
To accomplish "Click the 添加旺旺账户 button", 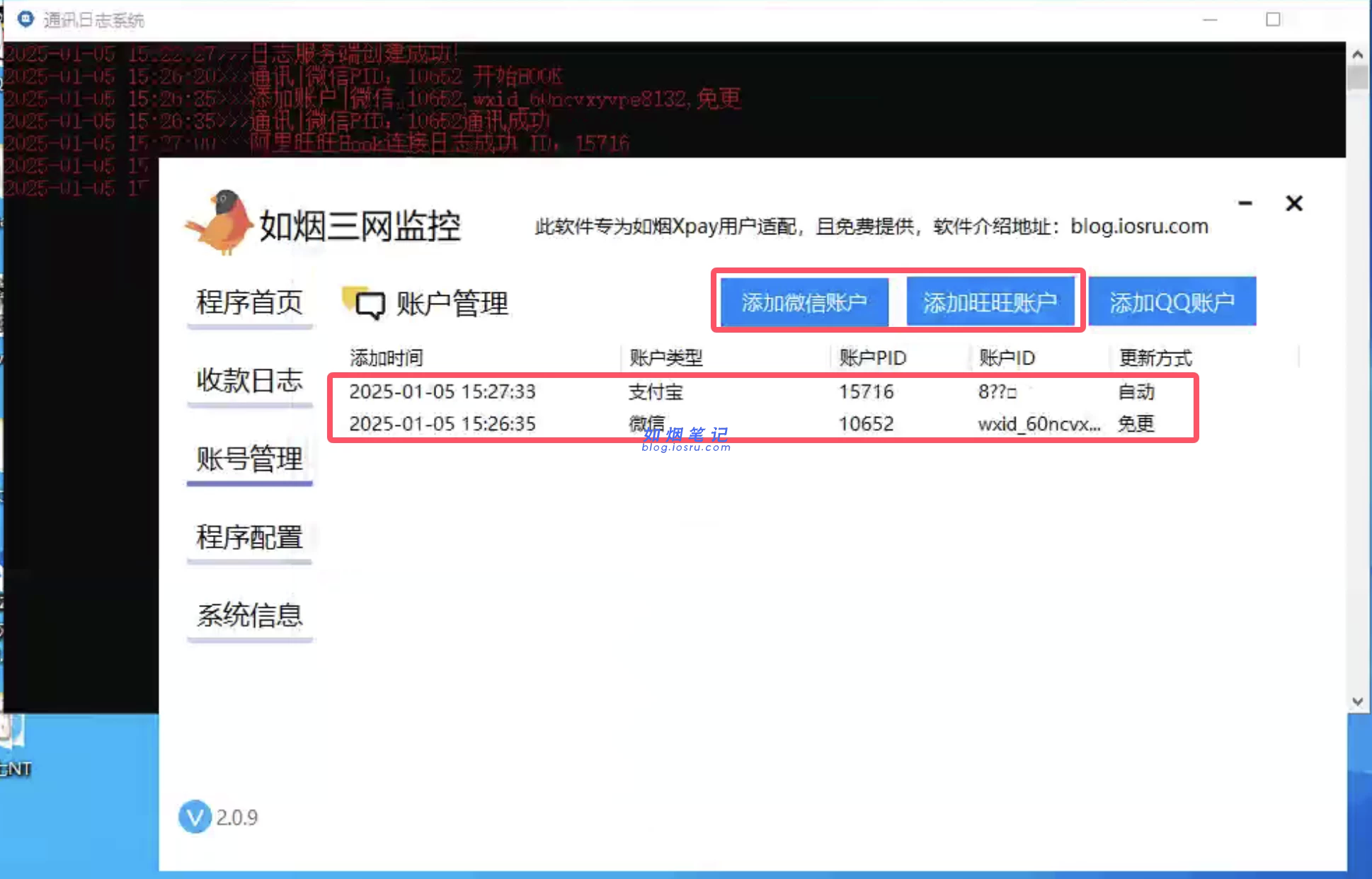I will [x=990, y=302].
